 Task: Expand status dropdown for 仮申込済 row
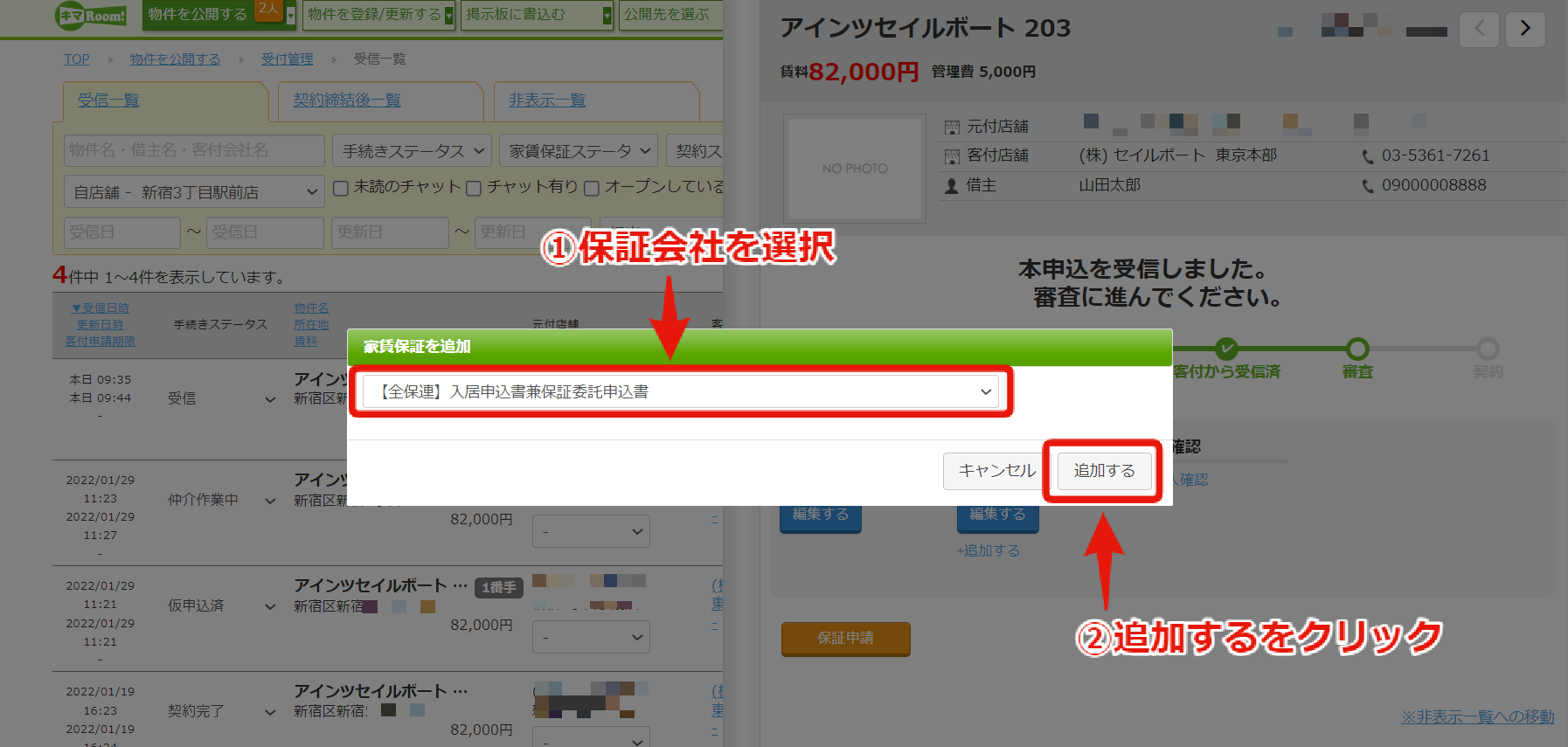point(270,606)
